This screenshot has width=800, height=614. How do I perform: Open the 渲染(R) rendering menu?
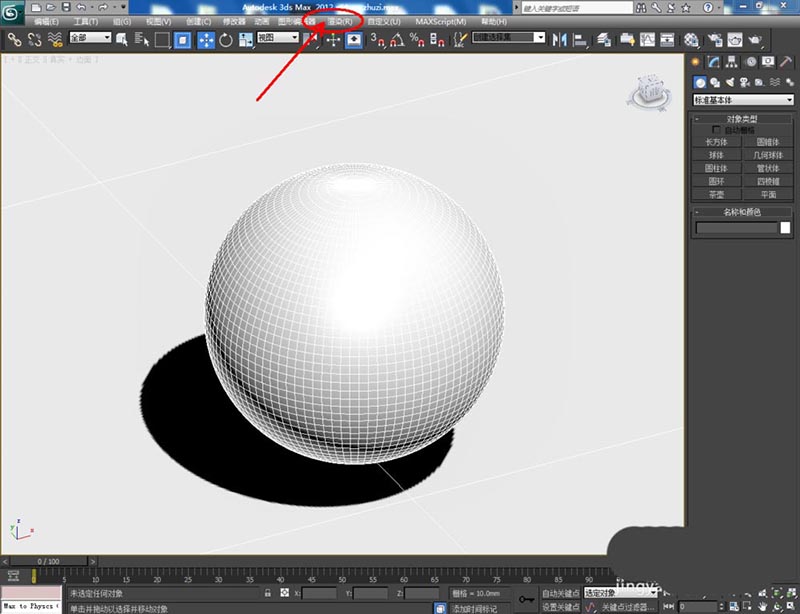[x=340, y=21]
